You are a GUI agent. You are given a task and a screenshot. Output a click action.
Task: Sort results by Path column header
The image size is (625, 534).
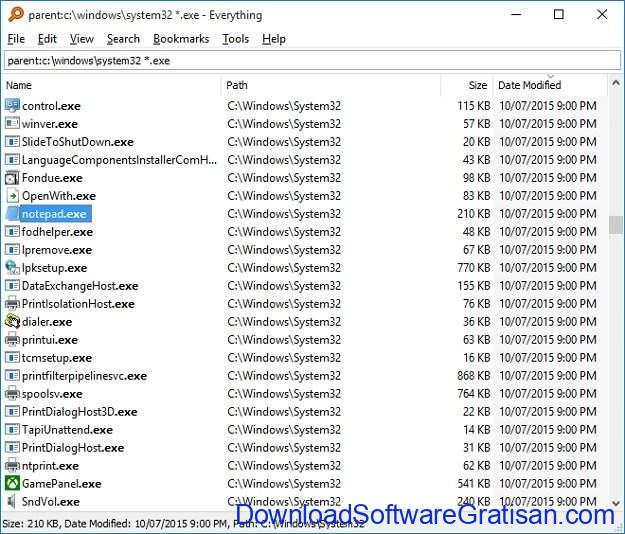click(x=331, y=85)
